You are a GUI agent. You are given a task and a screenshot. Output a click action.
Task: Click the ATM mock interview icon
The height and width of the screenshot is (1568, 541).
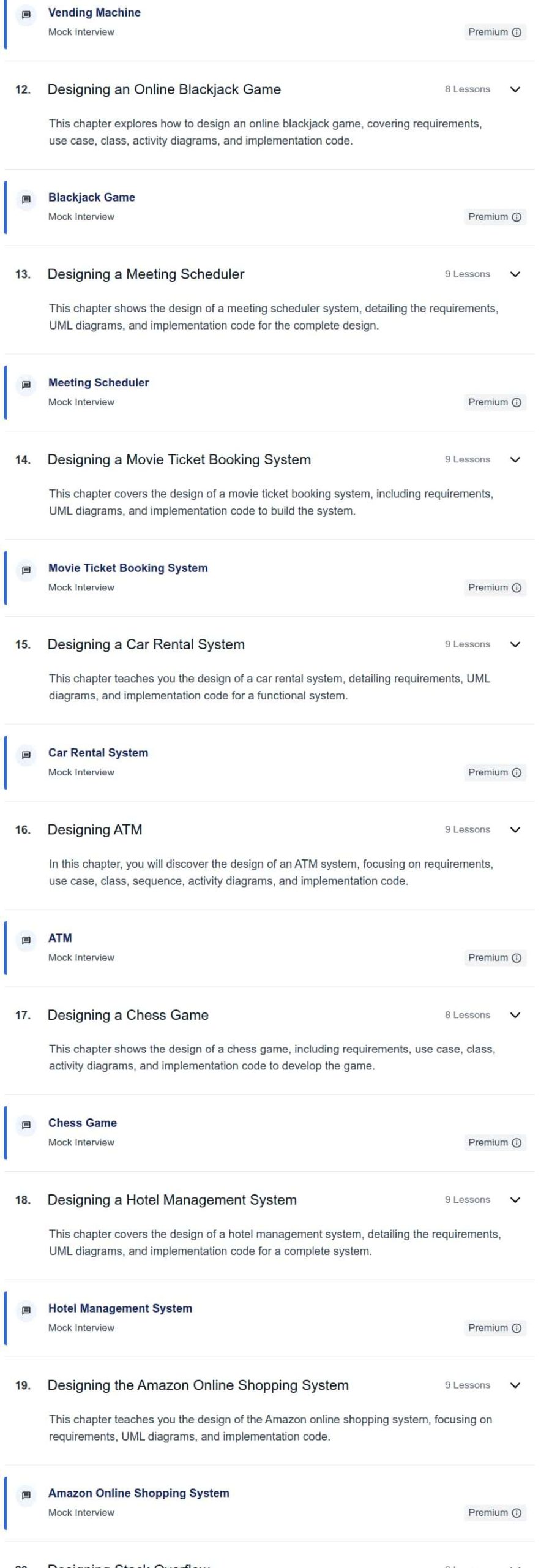26,940
